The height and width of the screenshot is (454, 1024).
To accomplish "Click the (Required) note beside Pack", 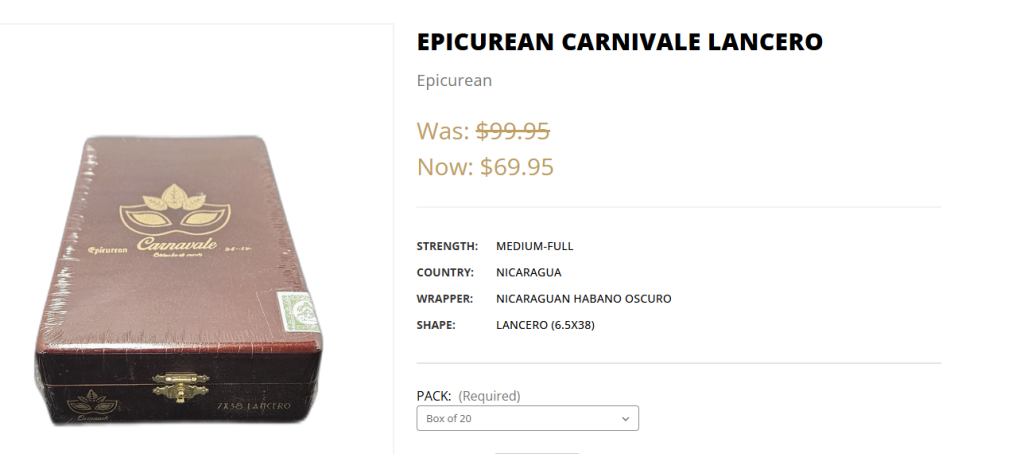I will click(x=489, y=395).
